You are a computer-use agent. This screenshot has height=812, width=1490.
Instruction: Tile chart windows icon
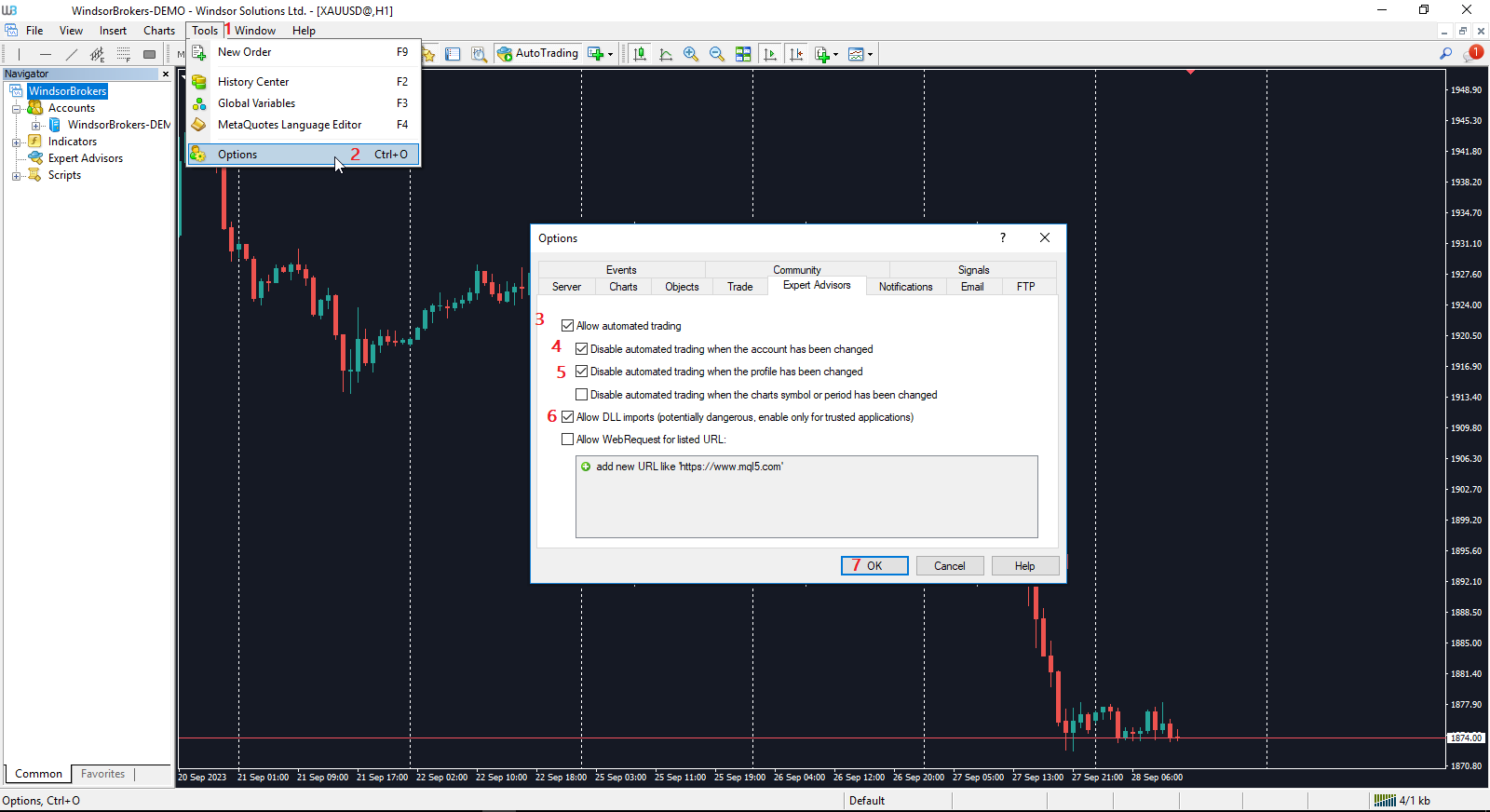[743, 54]
